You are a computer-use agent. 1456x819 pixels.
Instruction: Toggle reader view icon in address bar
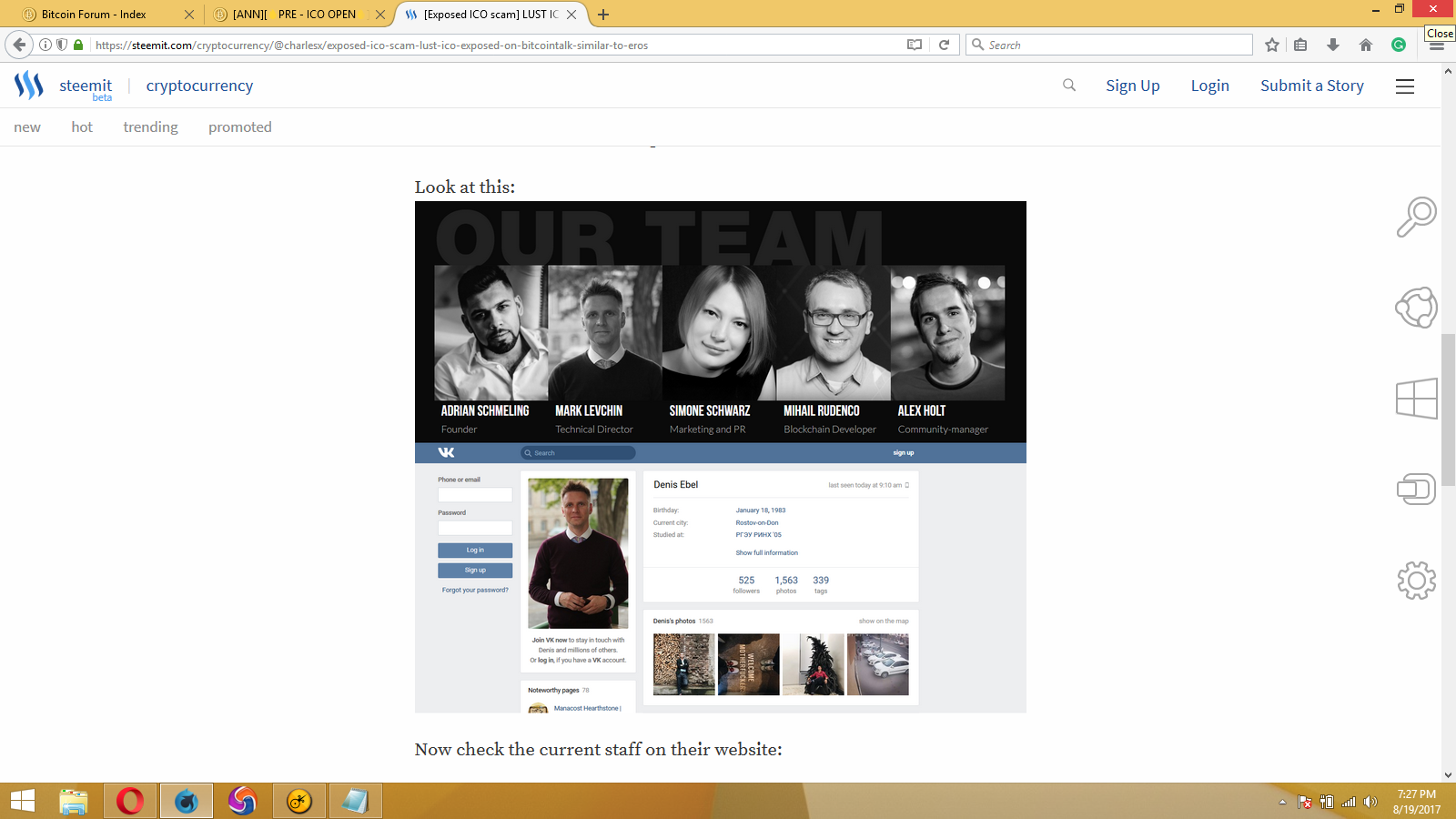coord(915,45)
